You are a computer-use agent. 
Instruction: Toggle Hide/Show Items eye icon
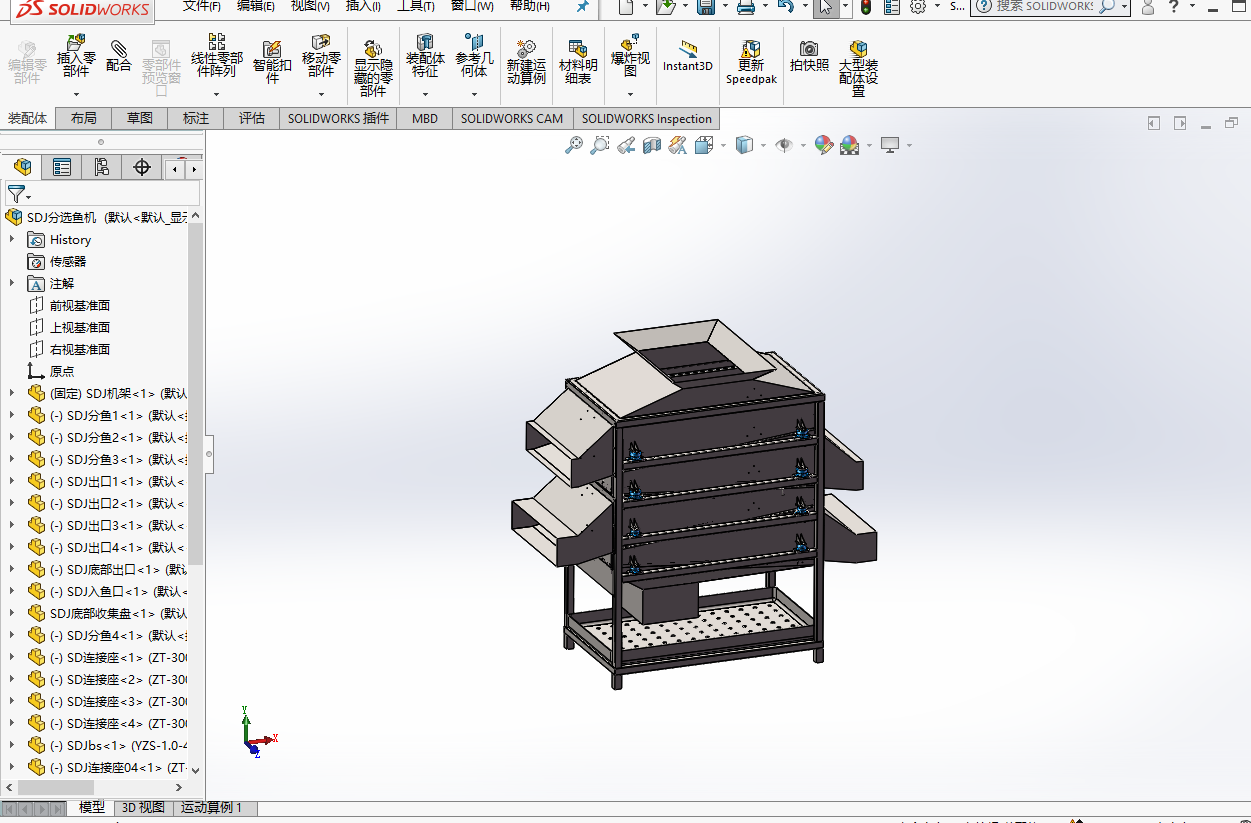coord(785,145)
